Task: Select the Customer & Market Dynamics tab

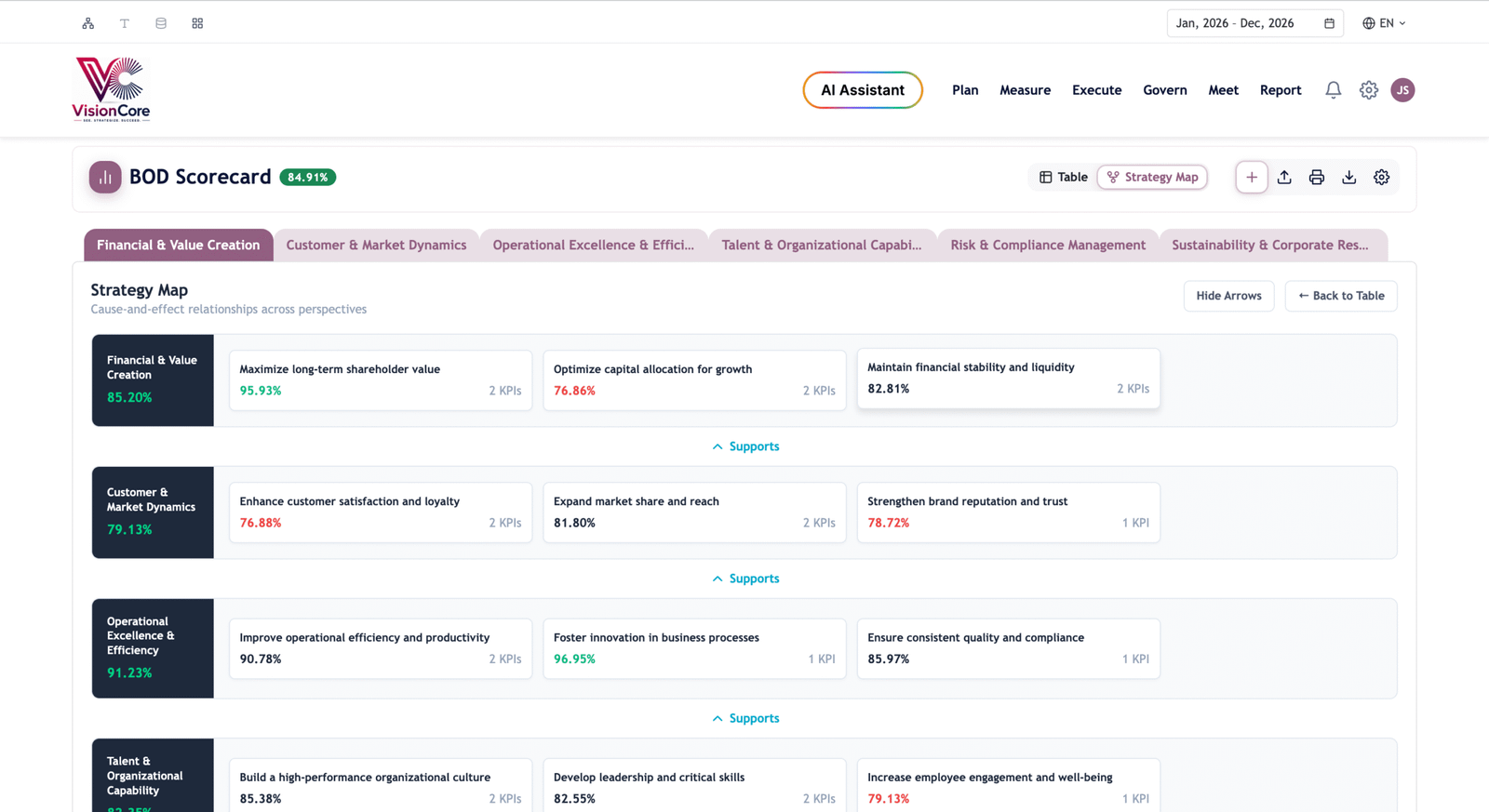Action: pos(376,245)
